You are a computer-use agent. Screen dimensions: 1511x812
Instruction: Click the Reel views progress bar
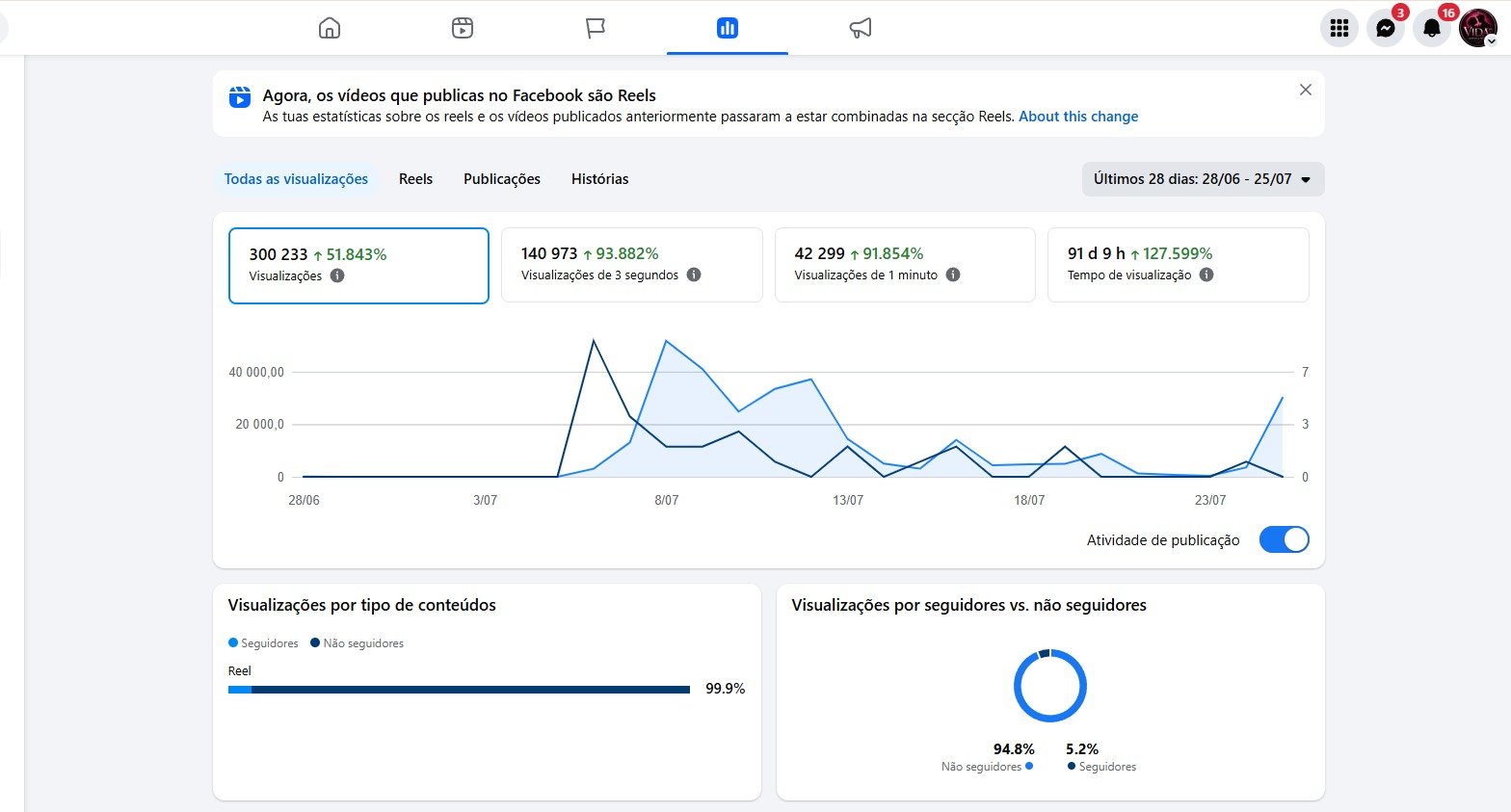(459, 690)
